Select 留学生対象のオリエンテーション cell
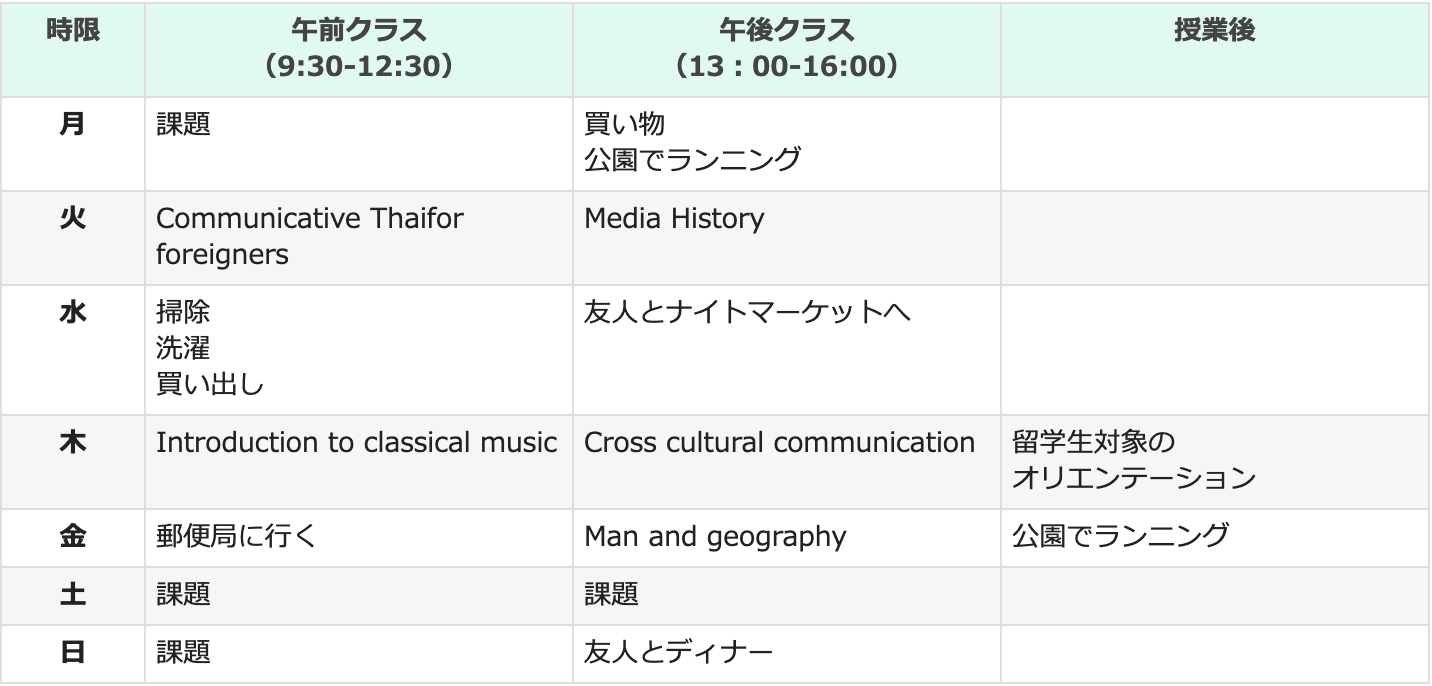This screenshot has height=686, width=1432. pos(1215,462)
